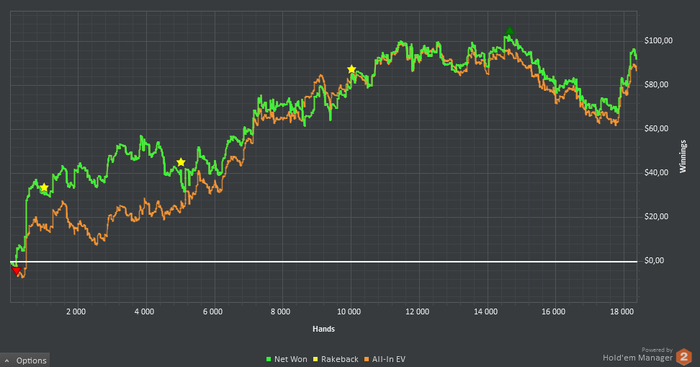The image size is (700, 367).
Task: Expand the Options panel
Action: [25, 360]
